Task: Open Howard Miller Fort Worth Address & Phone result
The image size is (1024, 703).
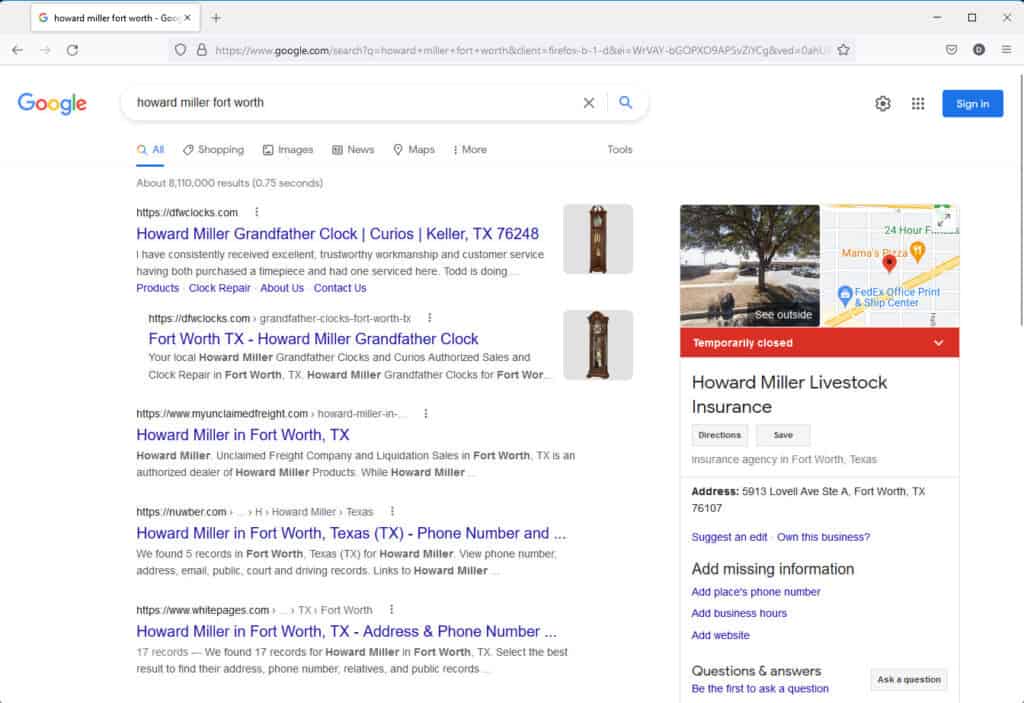Action: (x=347, y=632)
